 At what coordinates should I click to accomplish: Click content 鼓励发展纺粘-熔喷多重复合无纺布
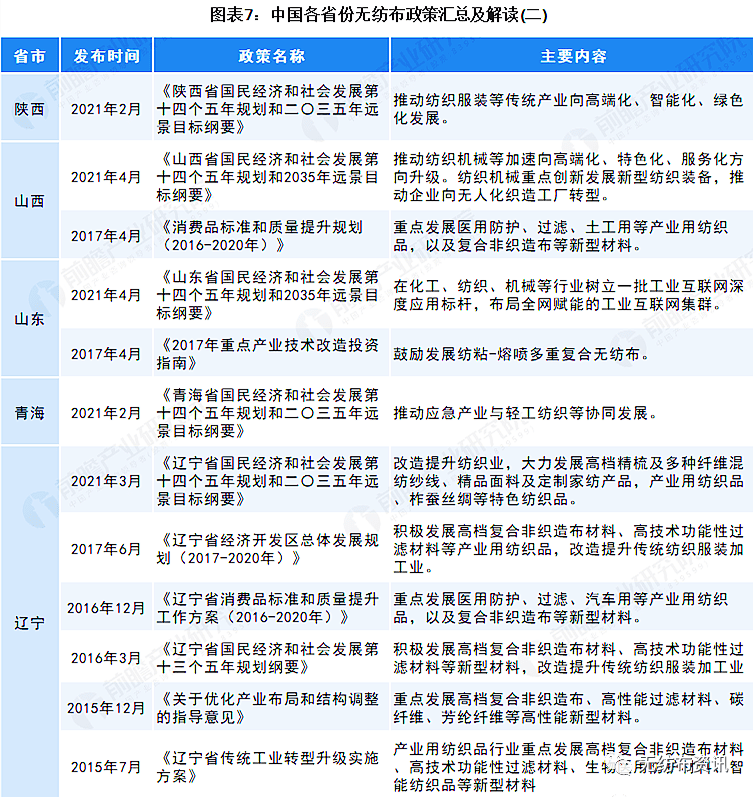(x=521, y=354)
